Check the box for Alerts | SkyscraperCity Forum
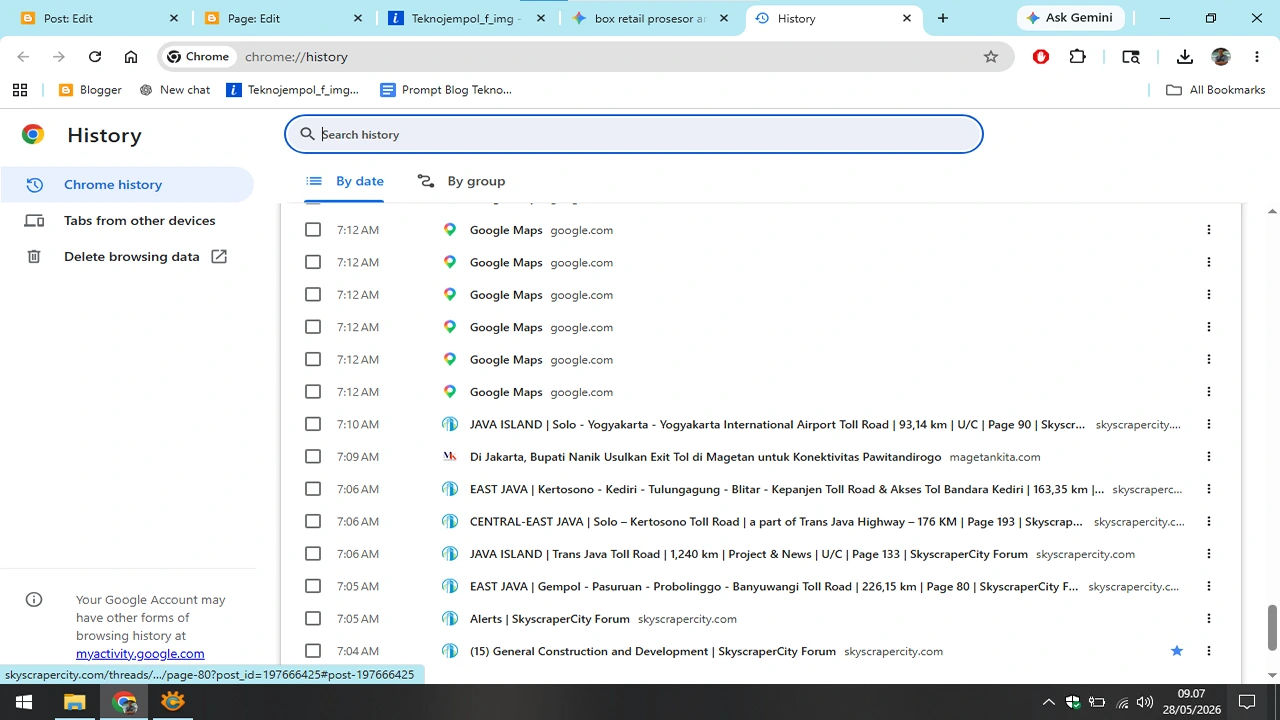Image resolution: width=1280 pixels, height=720 pixels. (x=313, y=619)
